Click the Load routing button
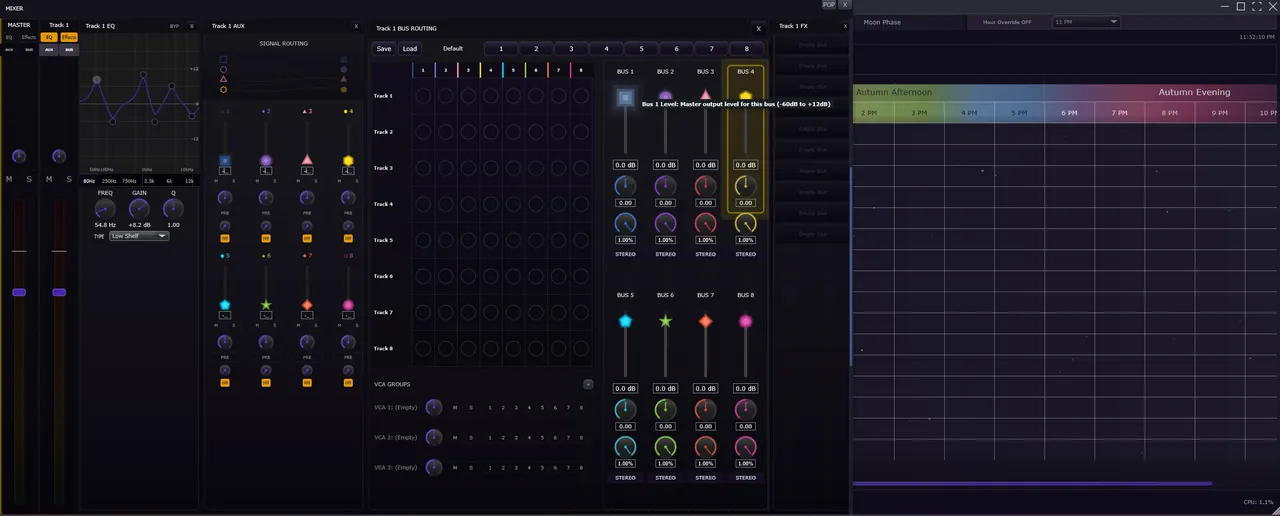Image resolution: width=1280 pixels, height=516 pixels. (410, 49)
